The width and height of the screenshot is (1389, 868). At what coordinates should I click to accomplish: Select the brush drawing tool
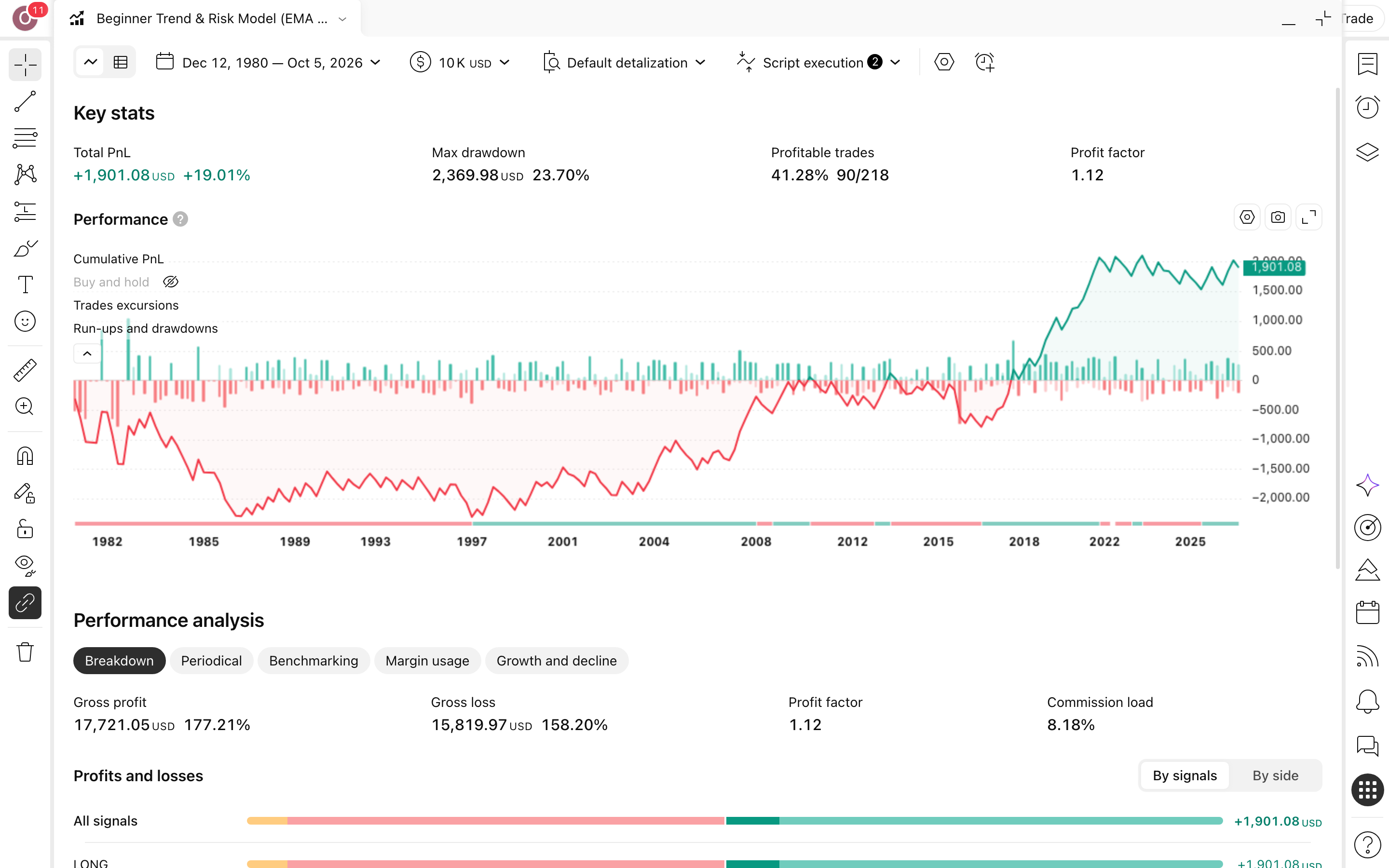(25, 248)
